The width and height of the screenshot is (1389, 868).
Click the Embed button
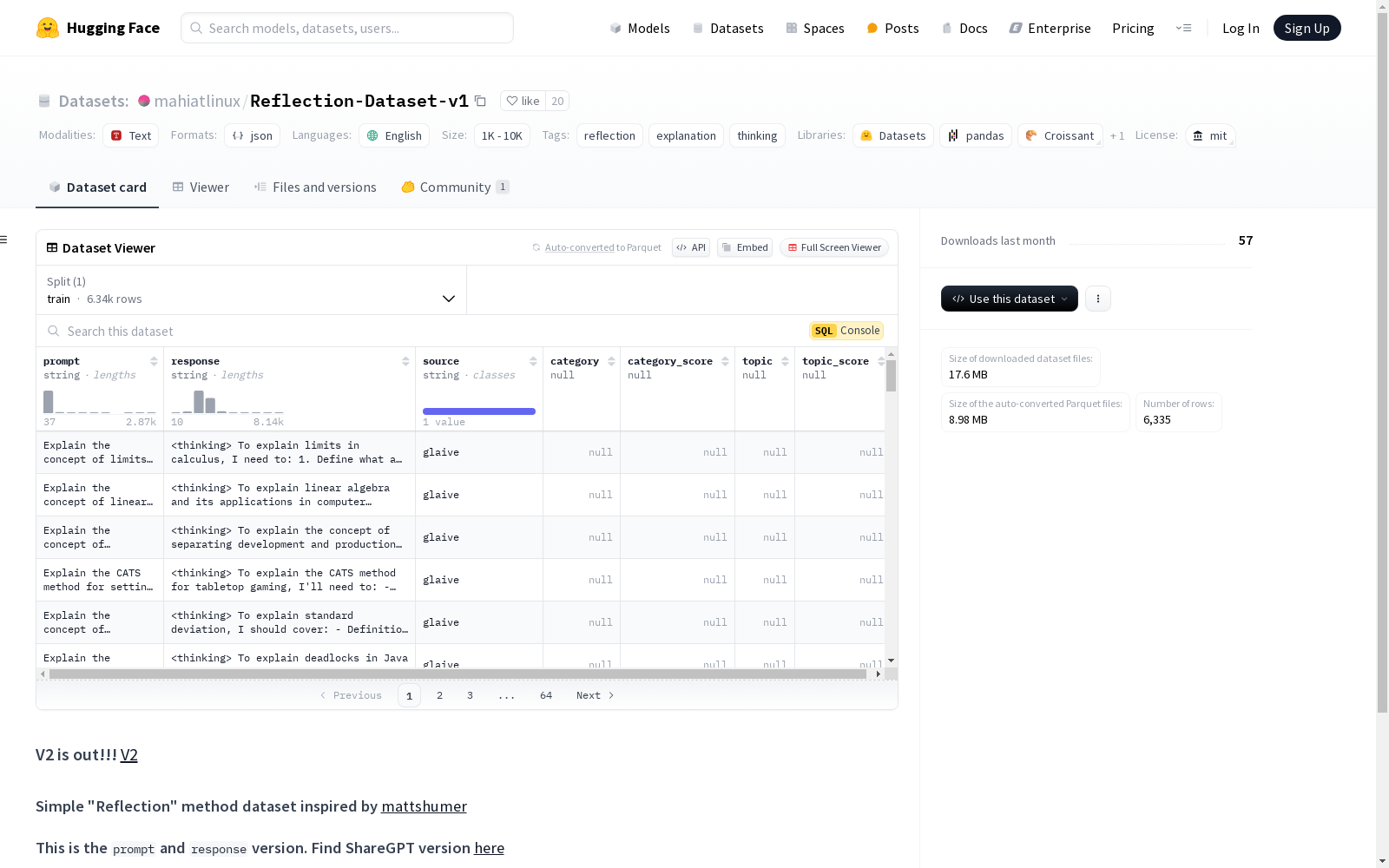(745, 247)
